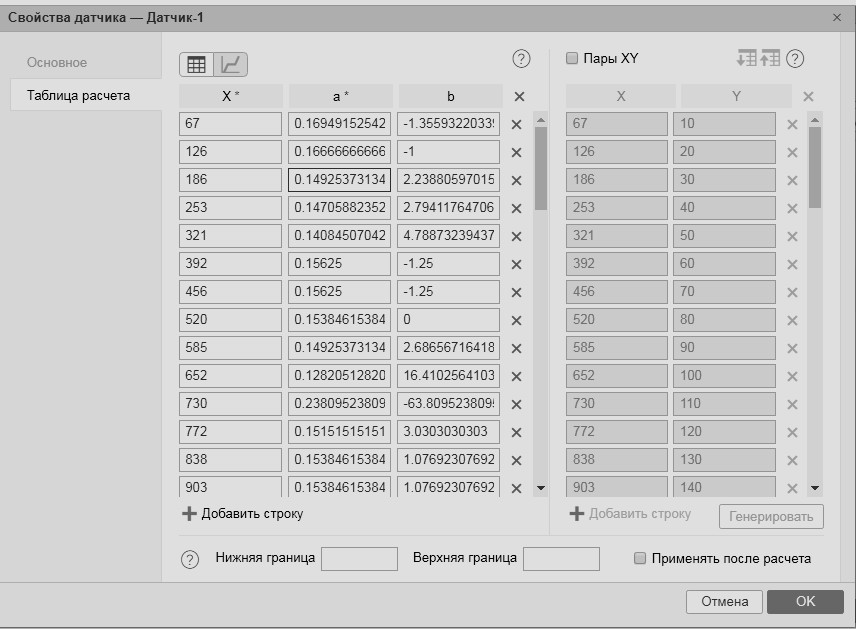Open help icon in XY pairs panel
Screen dimensions: 856x629
click(795, 59)
